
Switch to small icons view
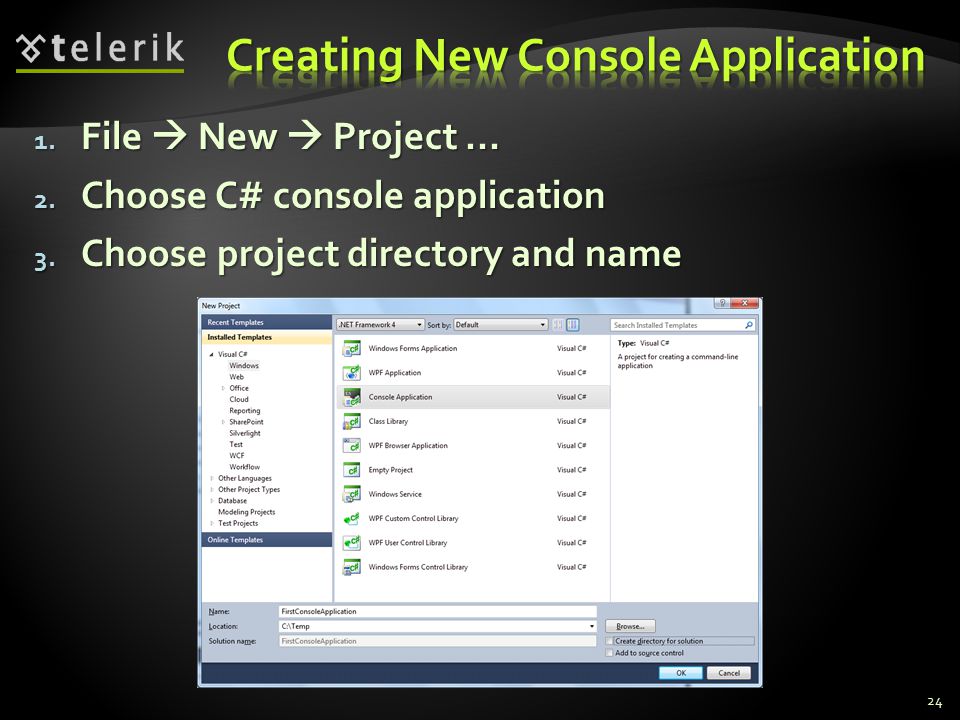click(x=558, y=325)
